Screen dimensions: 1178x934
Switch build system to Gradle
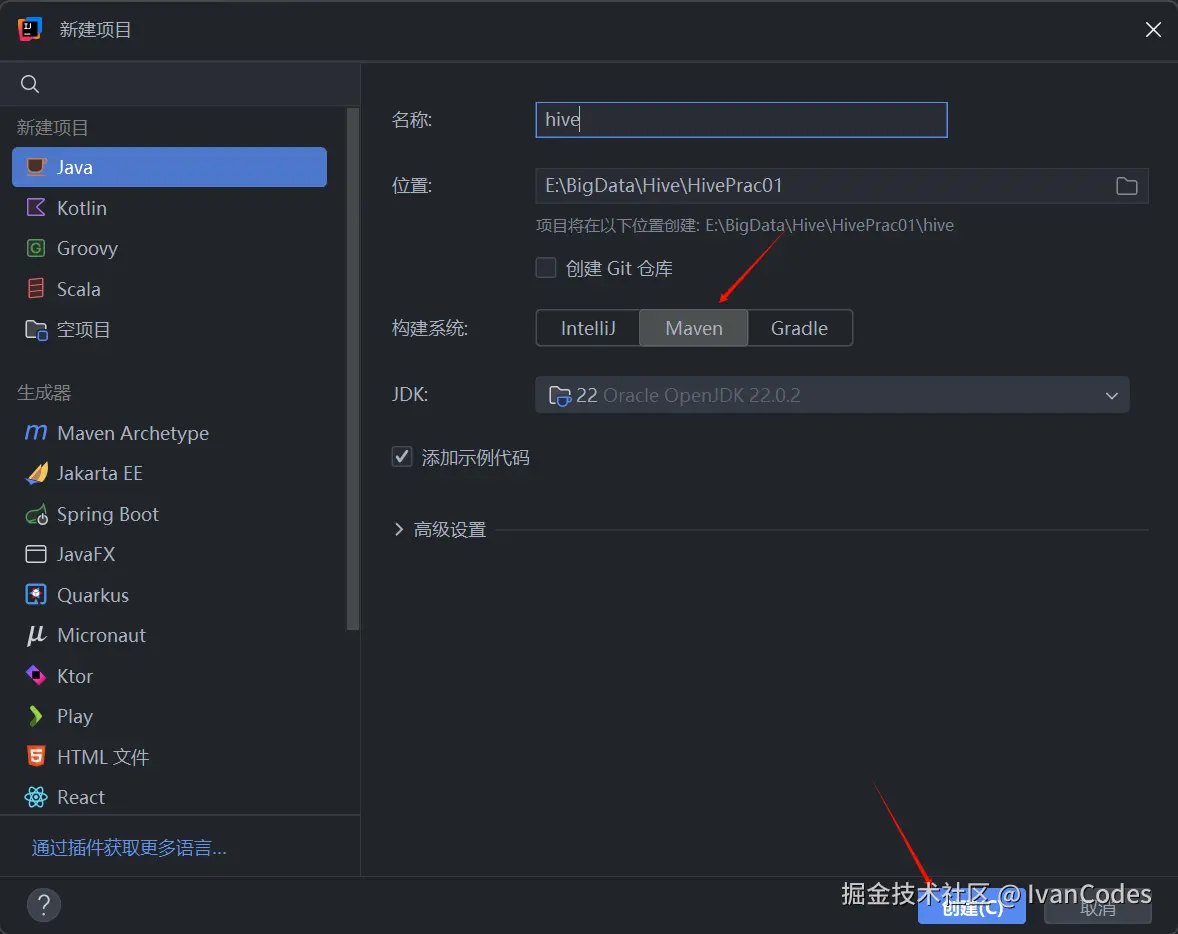coord(800,327)
